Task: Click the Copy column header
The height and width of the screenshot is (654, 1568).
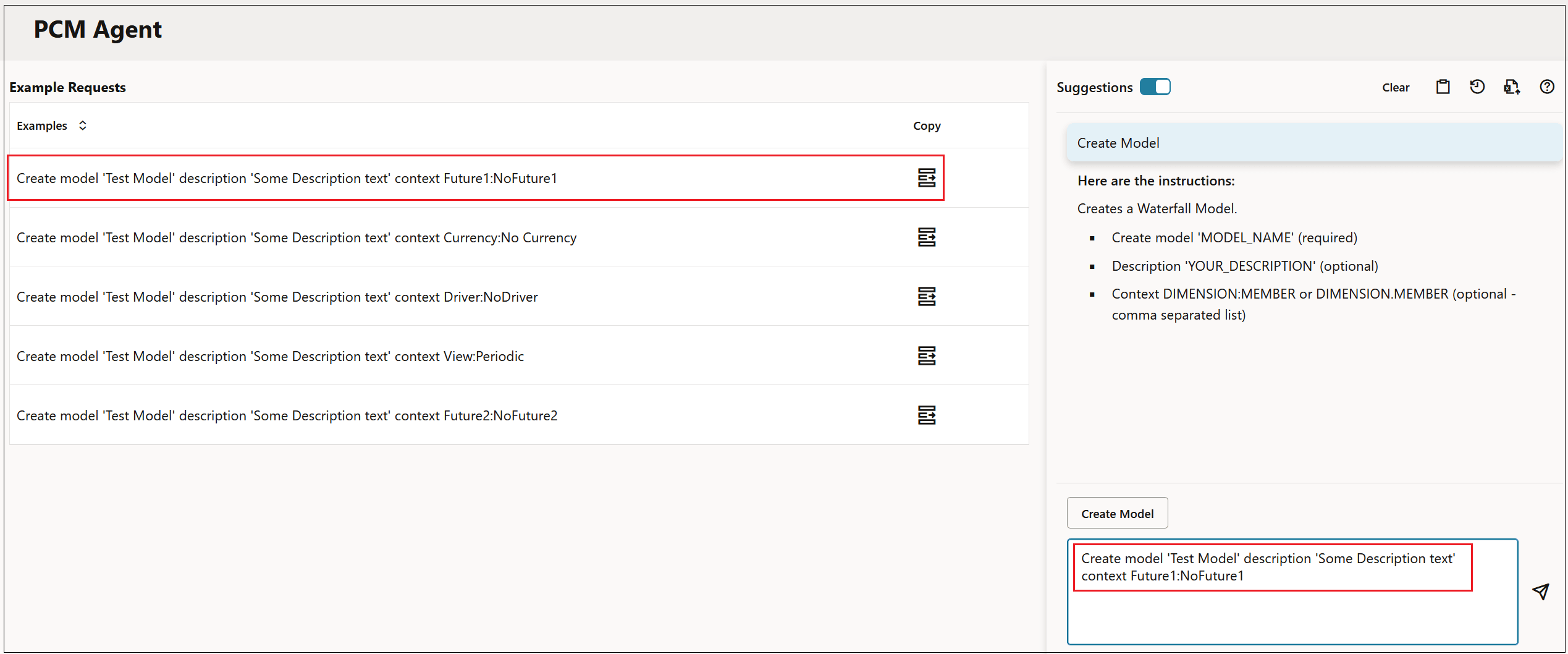Action: [927, 125]
